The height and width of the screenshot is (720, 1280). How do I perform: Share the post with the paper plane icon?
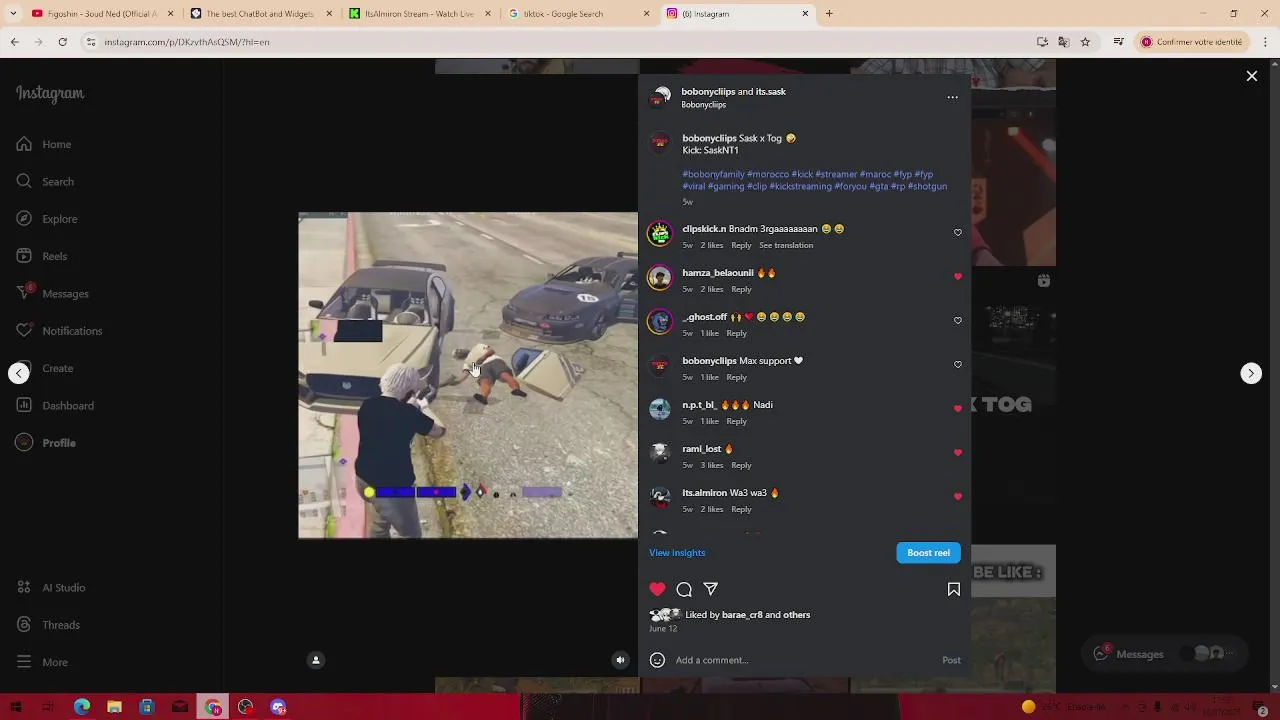pyautogui.click(x=710, y=589)
